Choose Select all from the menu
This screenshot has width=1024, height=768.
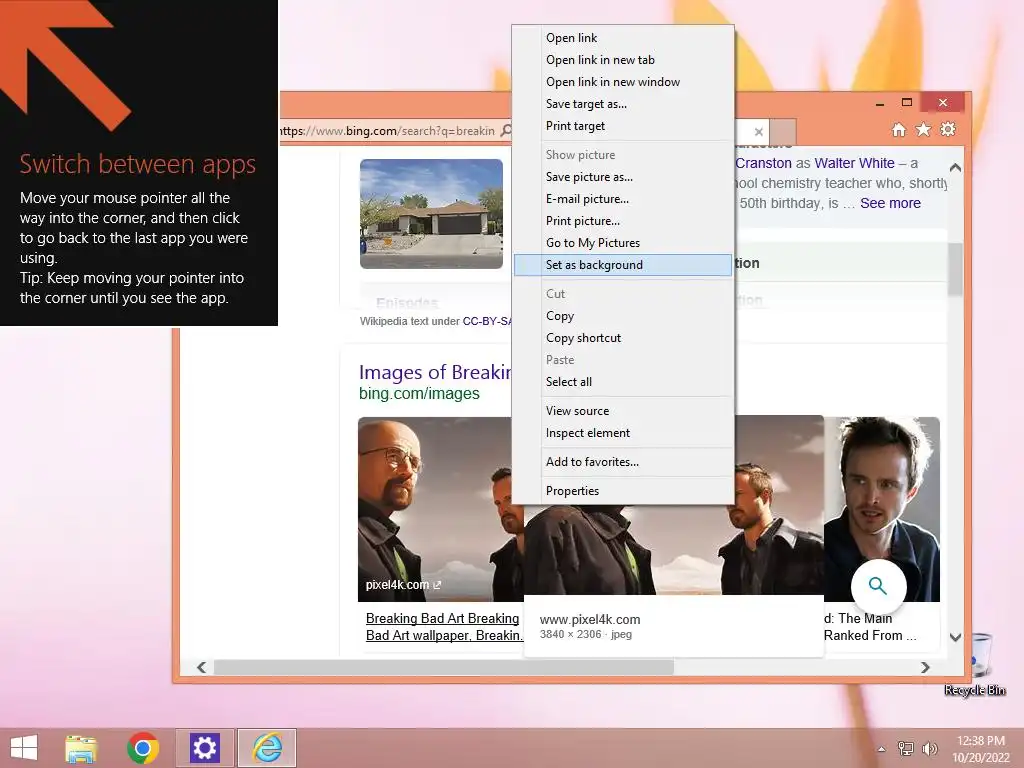(622, 382)
